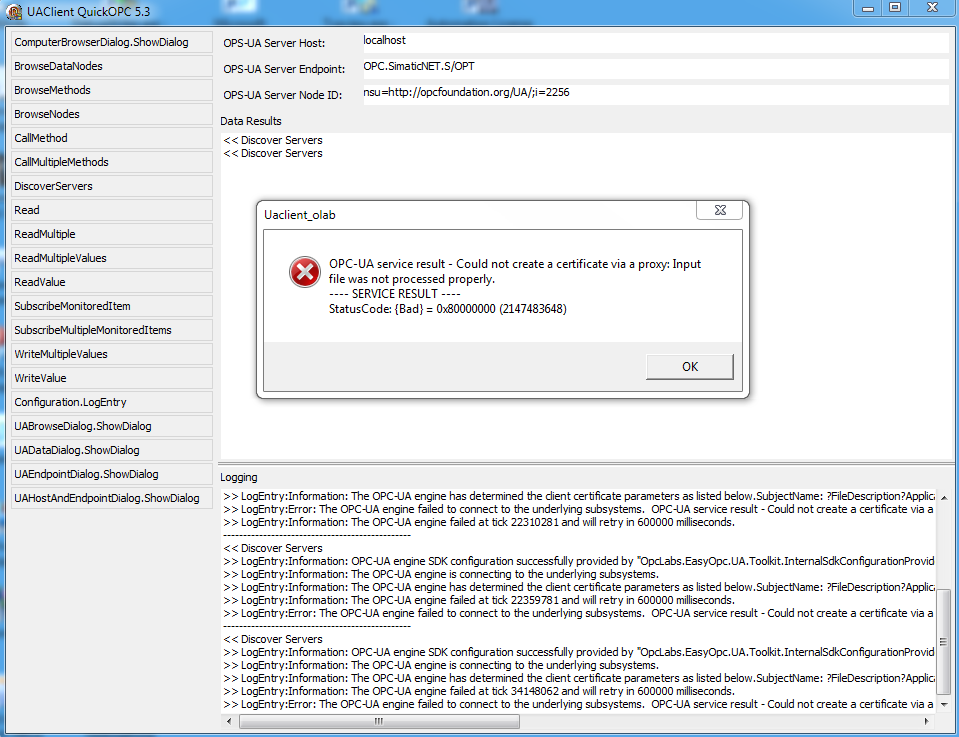
Task: Run BrowseNodes
Action: (112, 114)
